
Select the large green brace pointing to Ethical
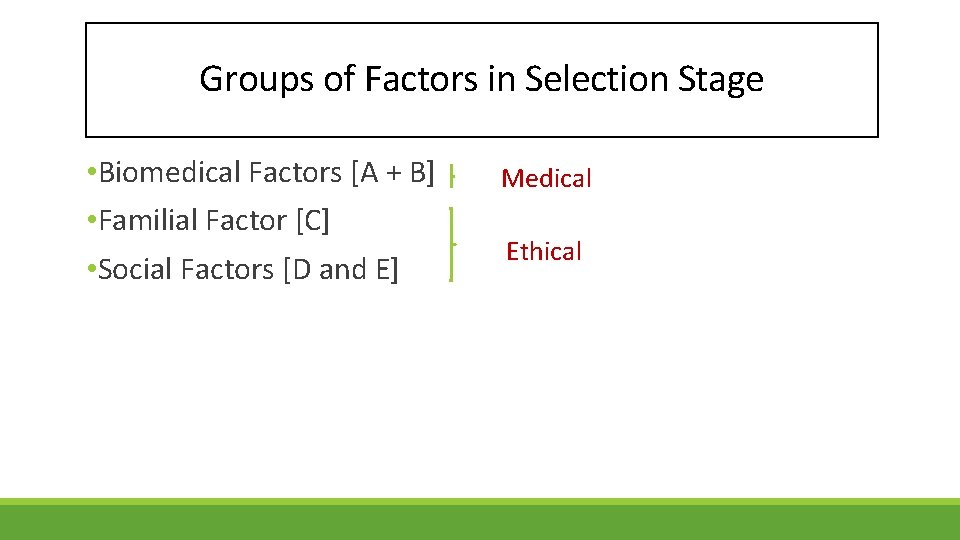452,244
